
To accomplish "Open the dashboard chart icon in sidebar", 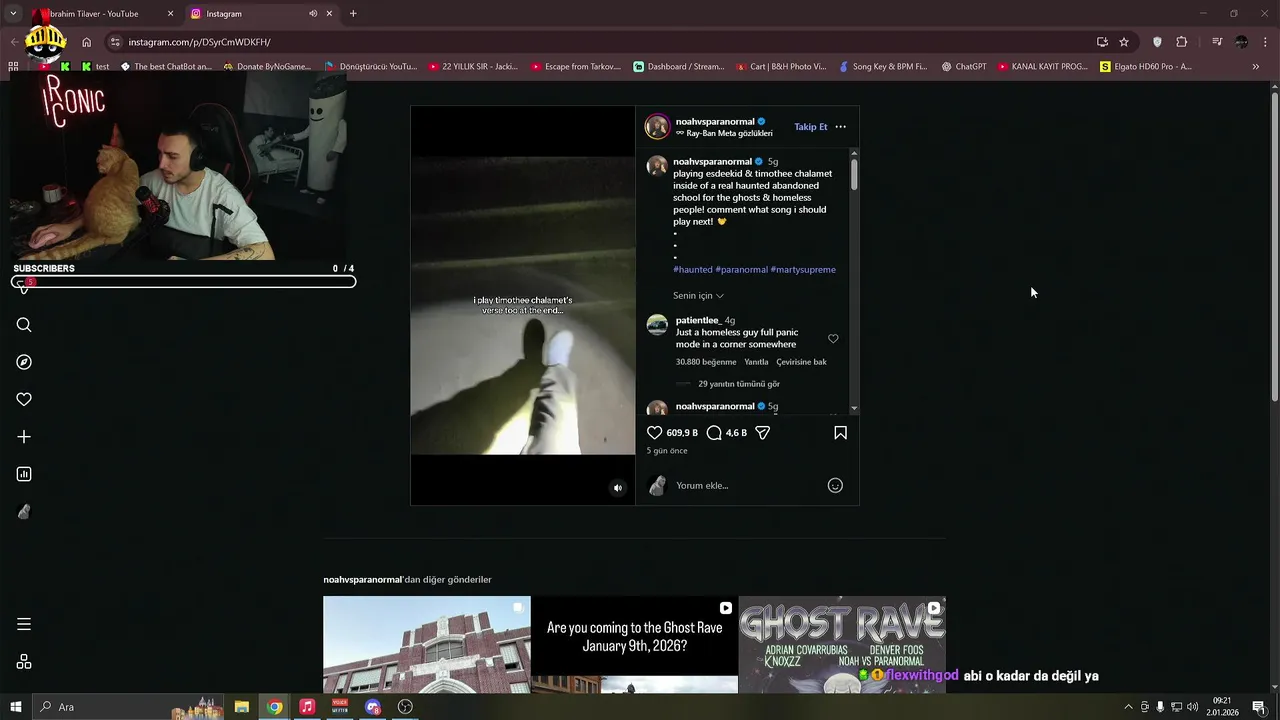I will pos(24,474).
